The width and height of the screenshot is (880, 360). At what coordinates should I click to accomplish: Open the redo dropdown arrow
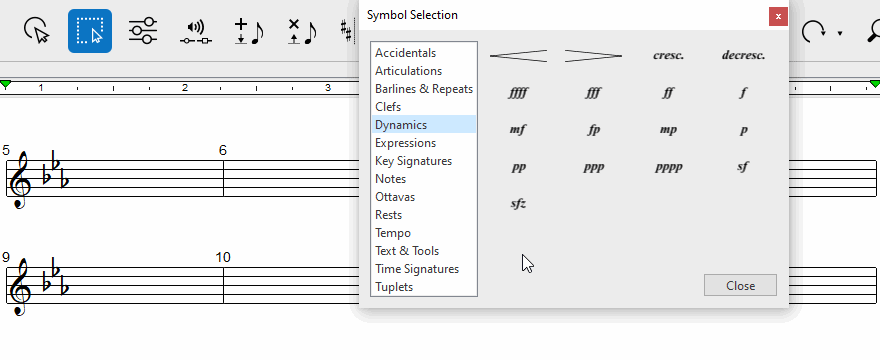point(840,33)
